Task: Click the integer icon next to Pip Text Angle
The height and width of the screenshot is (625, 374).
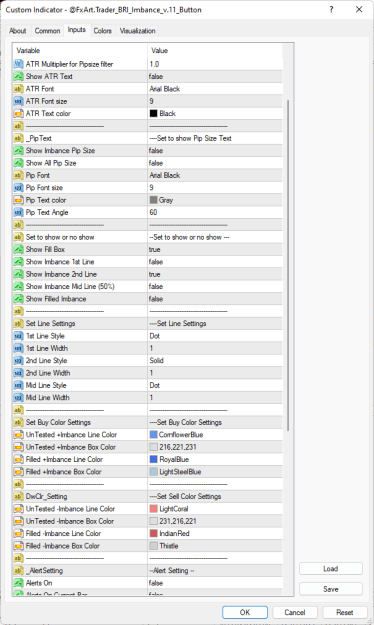Action: click(x=18, y=212)
